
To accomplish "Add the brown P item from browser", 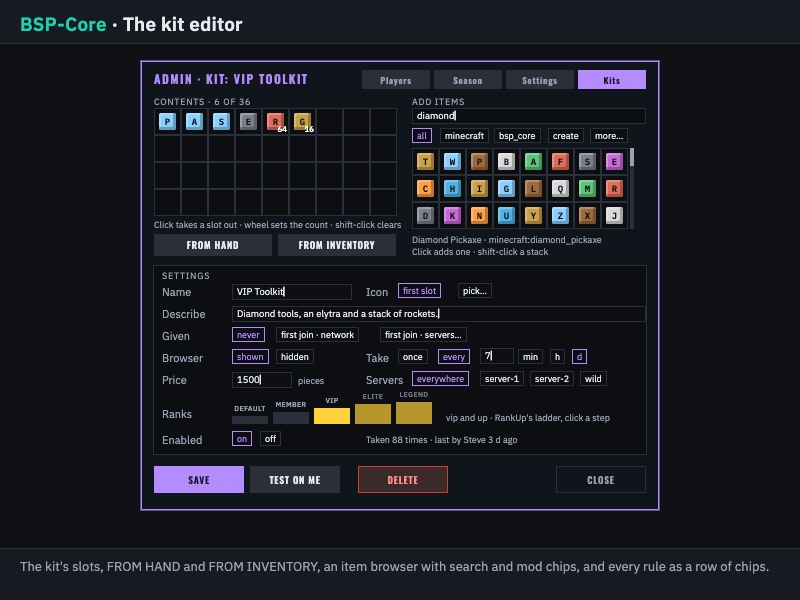I will (479, 162).
